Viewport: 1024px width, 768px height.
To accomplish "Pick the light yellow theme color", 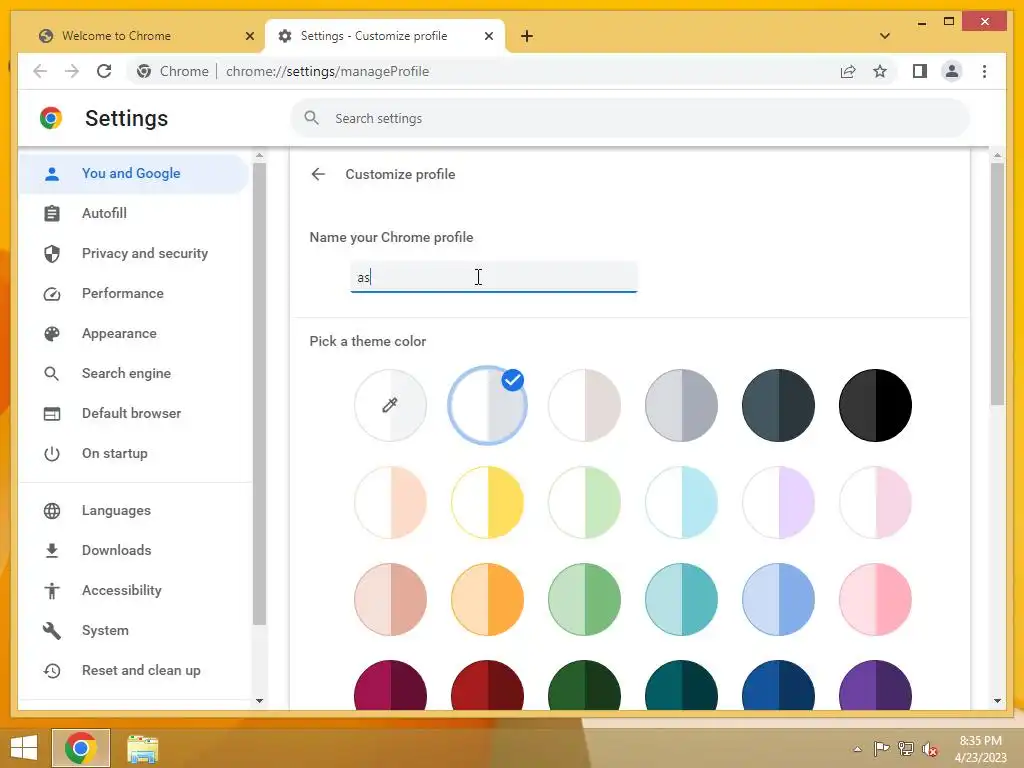I will (487, 502).
